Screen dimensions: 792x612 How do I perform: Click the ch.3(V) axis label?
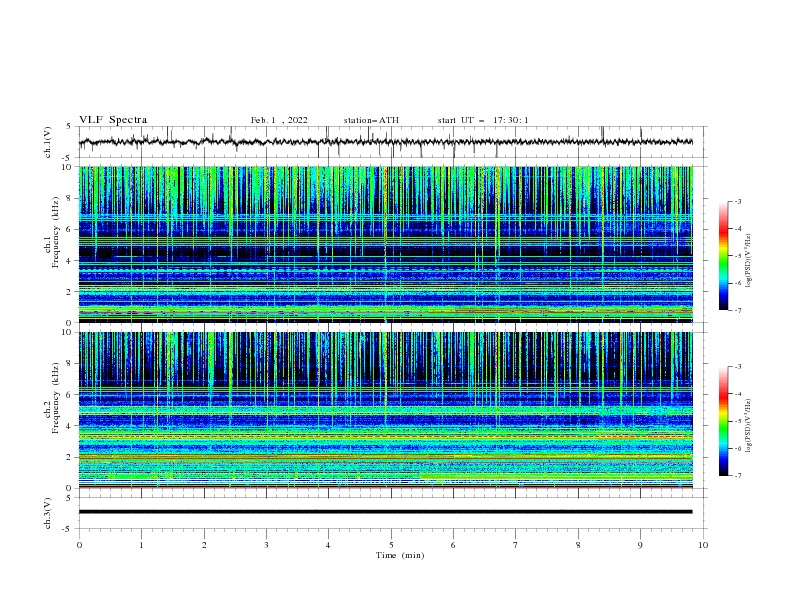[x=48, y=513]
